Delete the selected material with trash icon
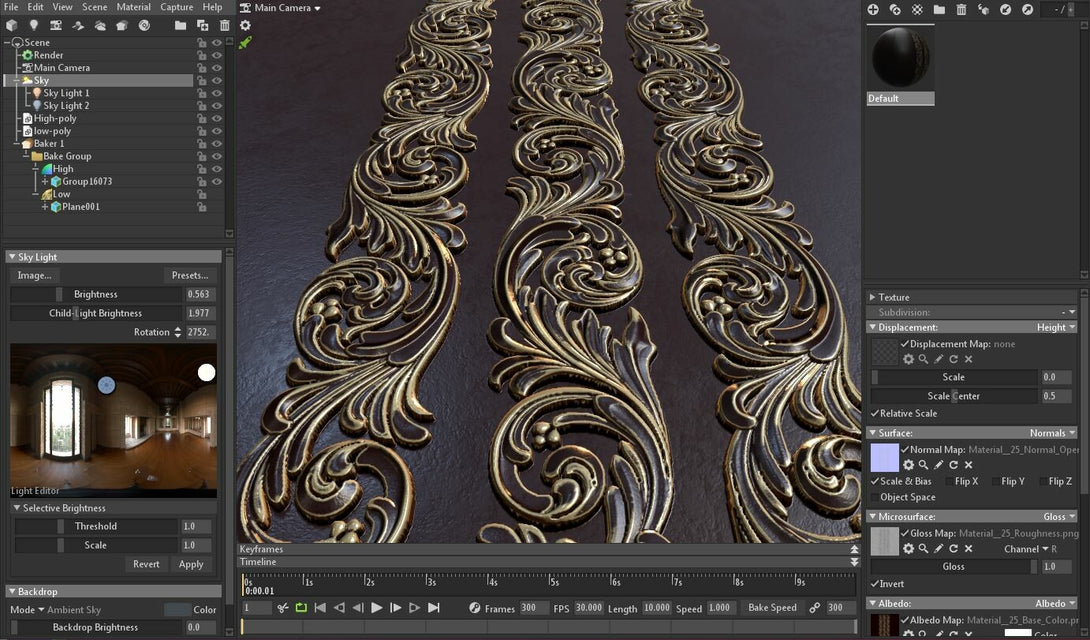The height and width of the screenshot is (640, 1090). pos(961,10)
